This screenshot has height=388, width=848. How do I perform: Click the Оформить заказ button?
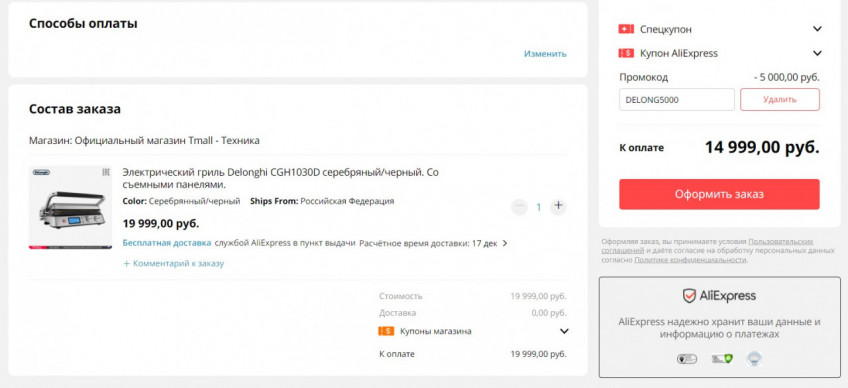[x=719, y=194]
